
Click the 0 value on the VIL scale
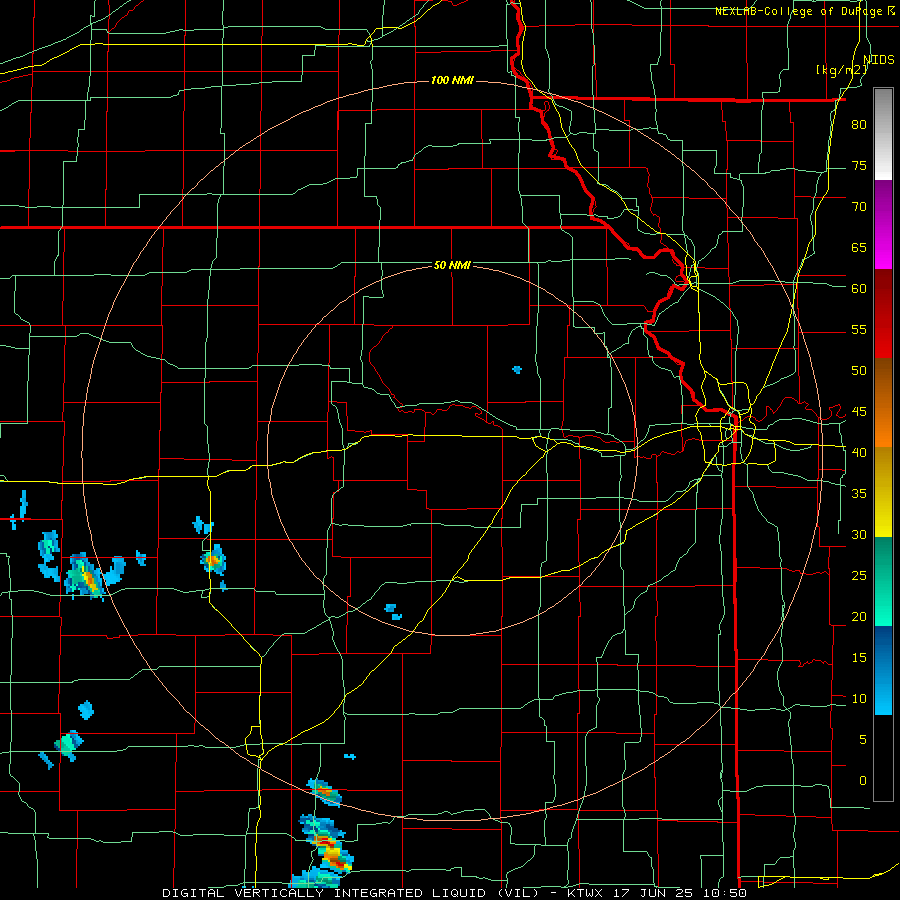tap(863, 781)
